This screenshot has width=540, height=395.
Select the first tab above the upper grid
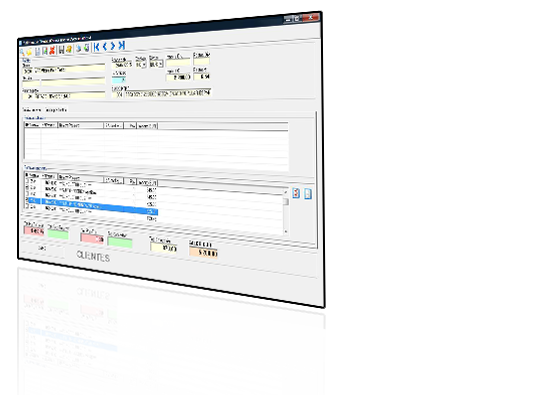tap(32, 110)
